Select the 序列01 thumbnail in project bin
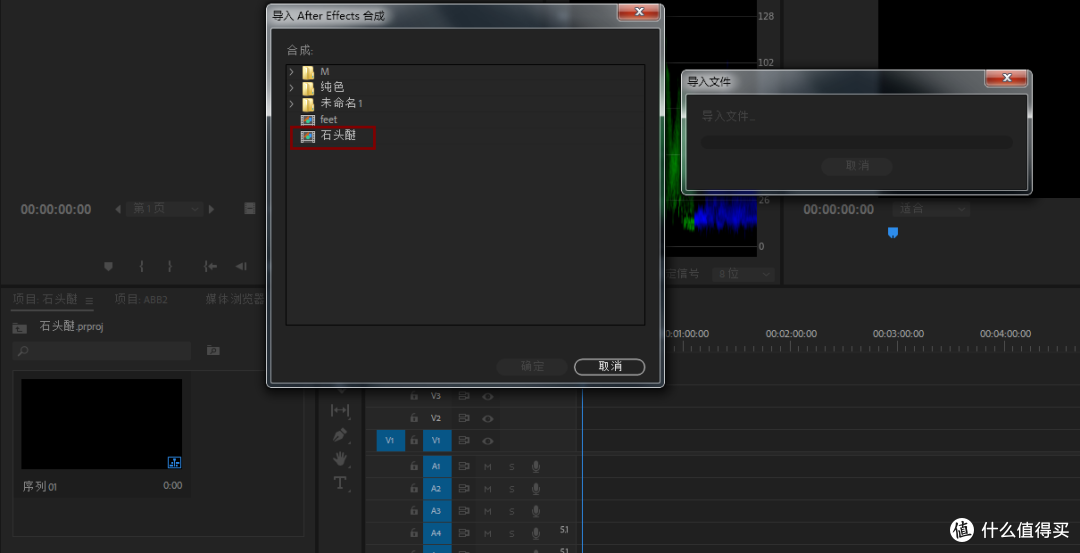This screenshot has height=553, width=1080. 101,424
